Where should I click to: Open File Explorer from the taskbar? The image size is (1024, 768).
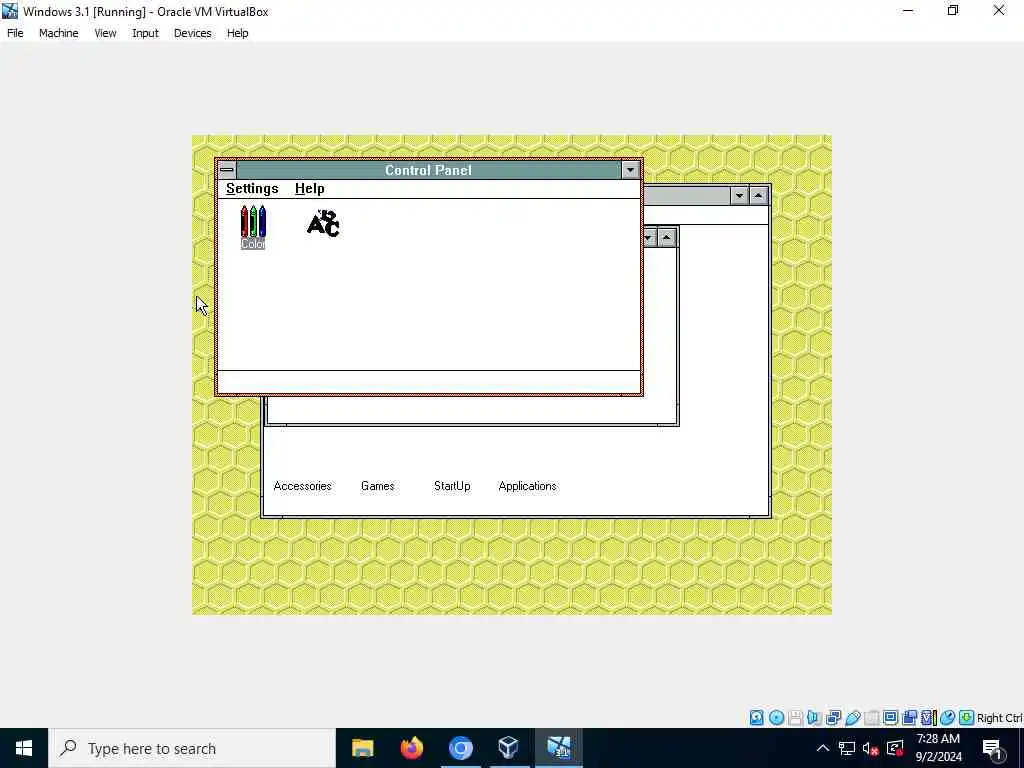coord(362,748)
